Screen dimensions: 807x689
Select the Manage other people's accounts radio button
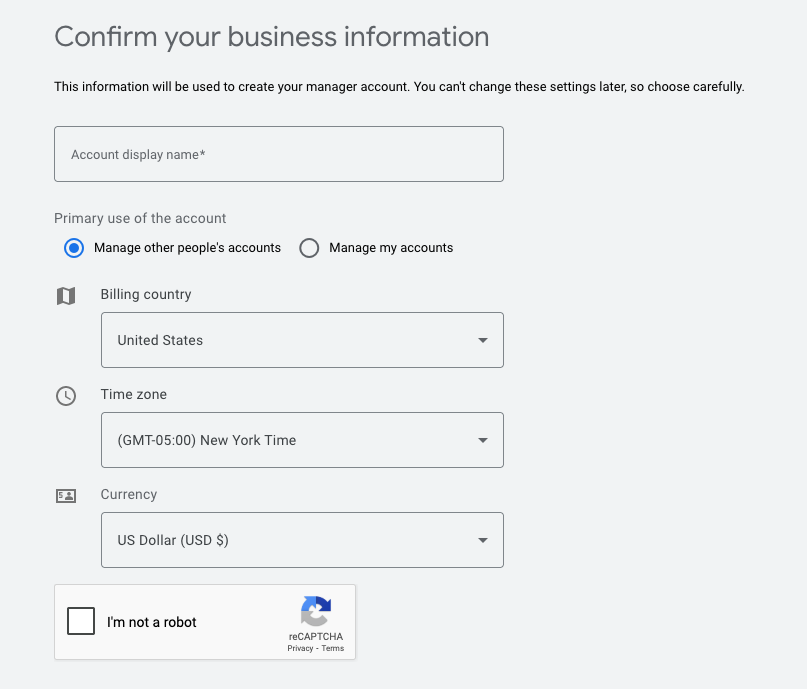coord(74,248)
